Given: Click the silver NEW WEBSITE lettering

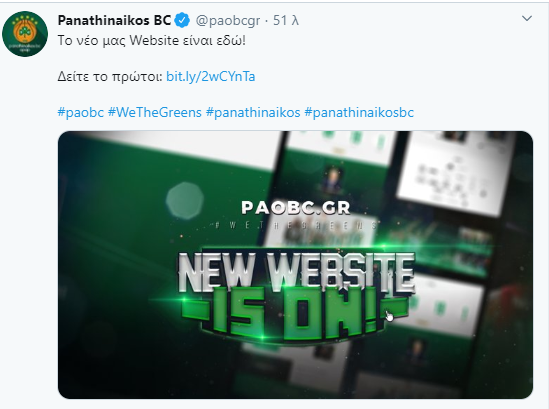Looking at the screenshot, I should point(297,272).
